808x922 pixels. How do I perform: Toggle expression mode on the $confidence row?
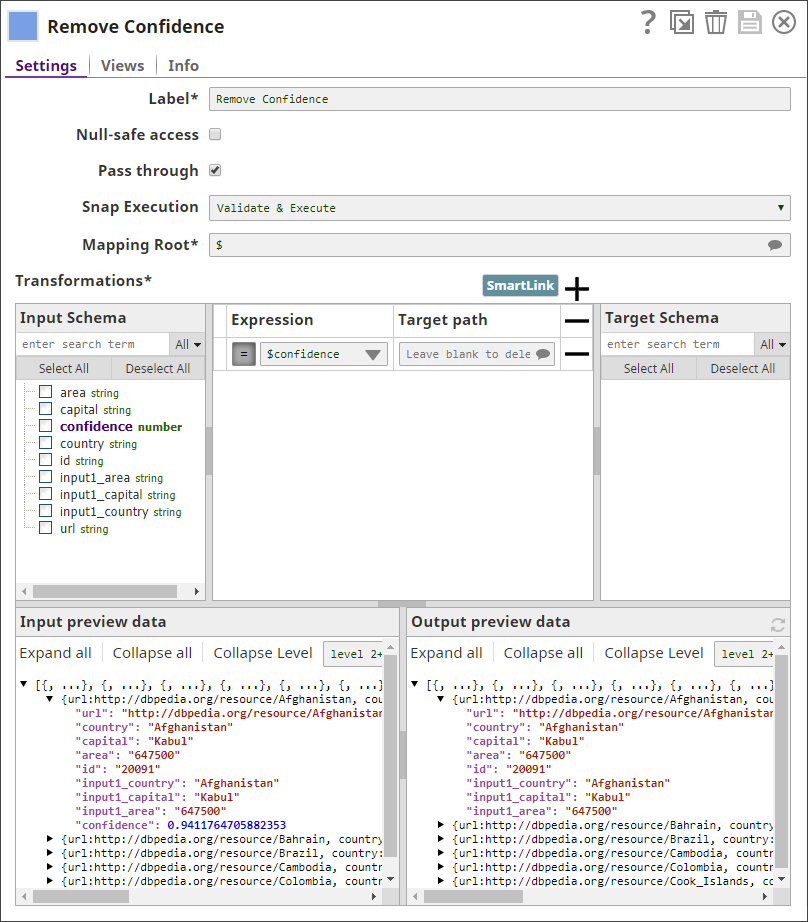pos(243,353)
